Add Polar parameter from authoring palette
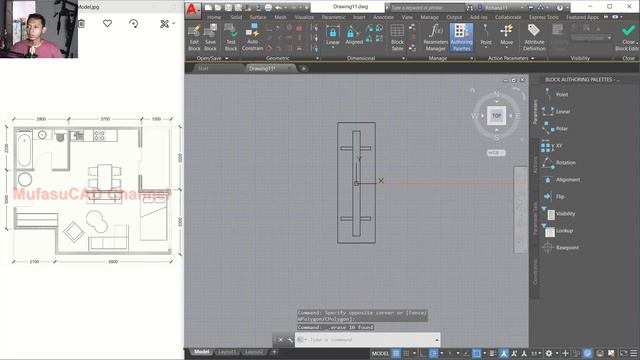Image resolution: width=640 pixels, height=360 pixels. pos(555,129)
